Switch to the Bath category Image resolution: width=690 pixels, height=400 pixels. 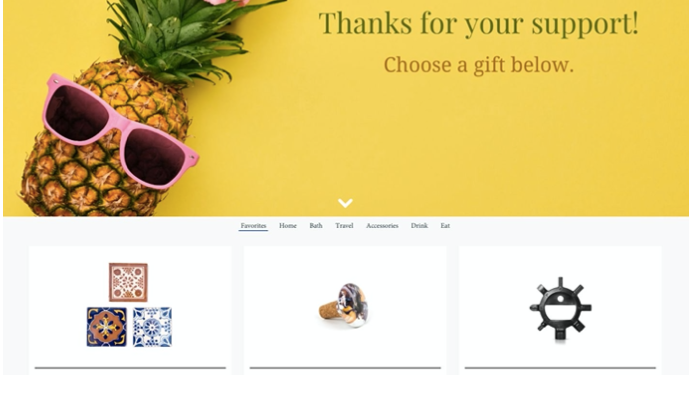[x=316, y=225]
